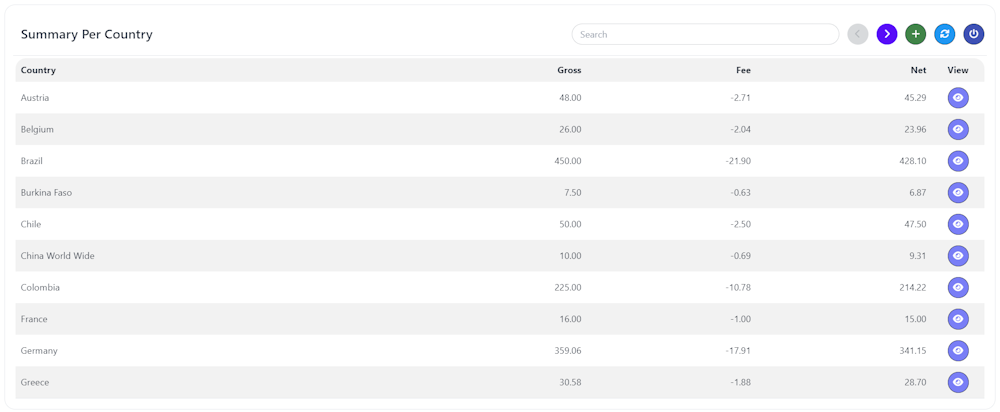View Brazil summary details

click(958, 161)
